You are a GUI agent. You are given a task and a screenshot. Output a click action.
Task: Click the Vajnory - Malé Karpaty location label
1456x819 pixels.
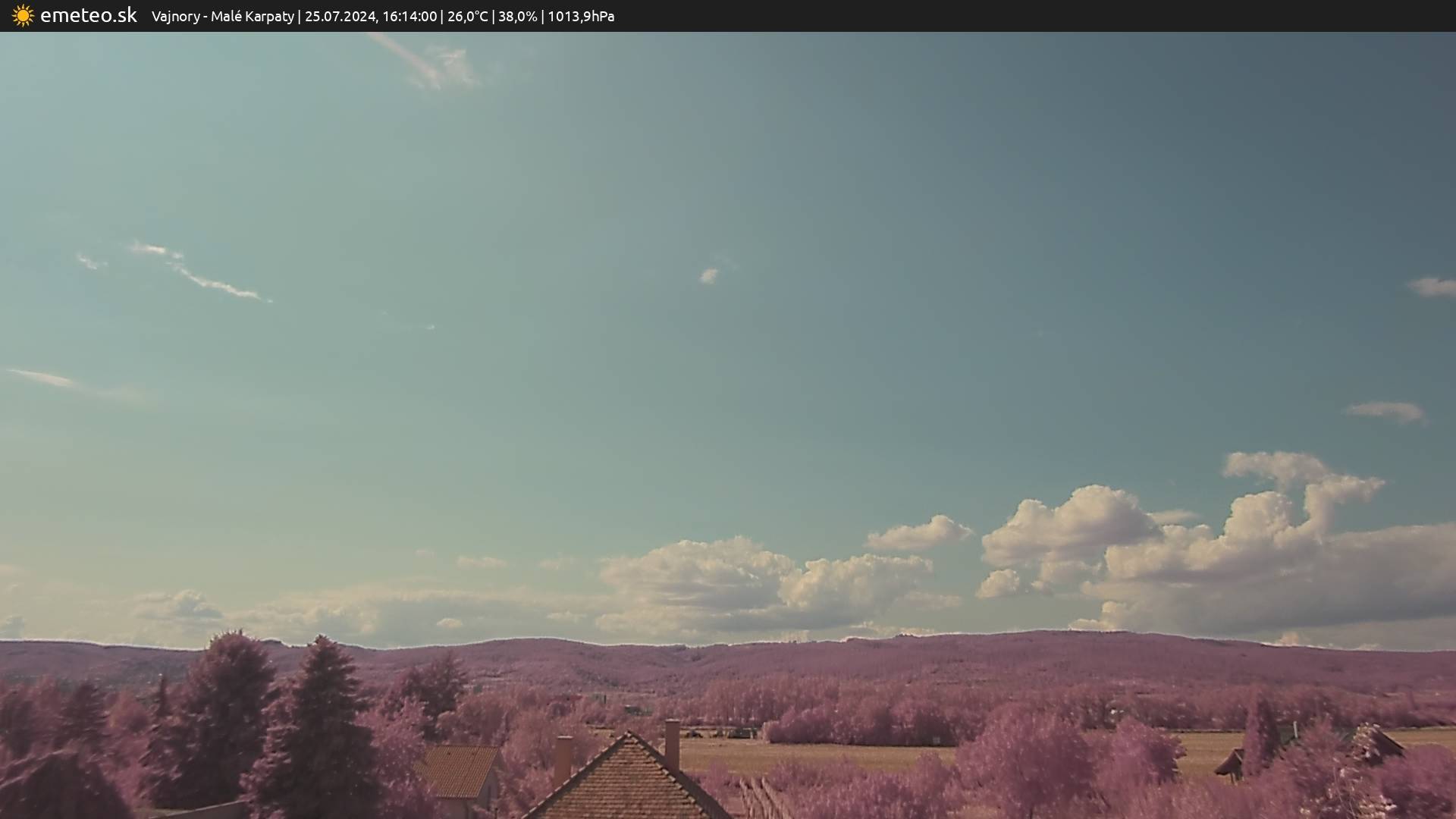click(222, 16)
